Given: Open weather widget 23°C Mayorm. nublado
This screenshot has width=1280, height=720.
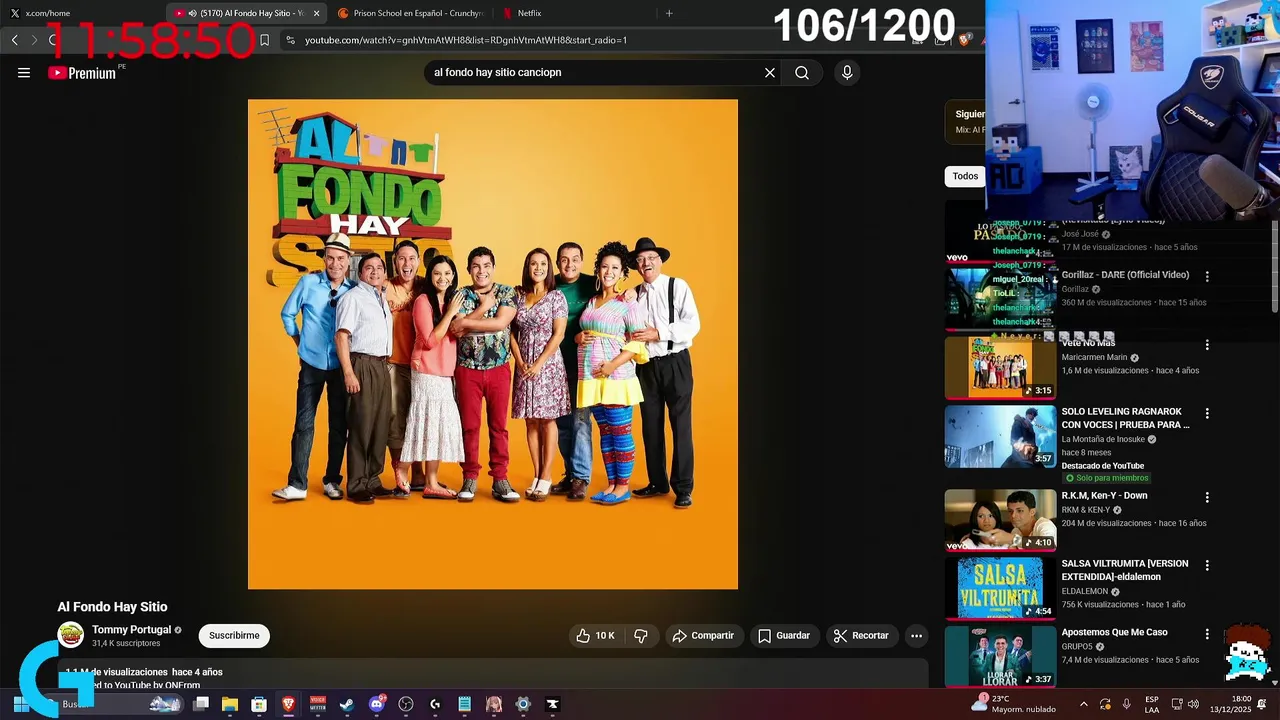Looking at the screenshot, I should [1013, 704].
